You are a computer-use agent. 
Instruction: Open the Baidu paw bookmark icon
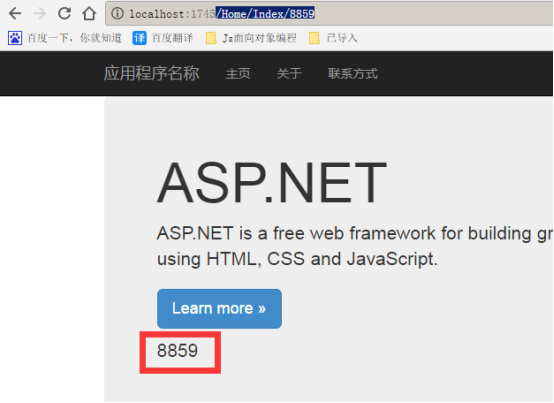(x=15, y=38)
